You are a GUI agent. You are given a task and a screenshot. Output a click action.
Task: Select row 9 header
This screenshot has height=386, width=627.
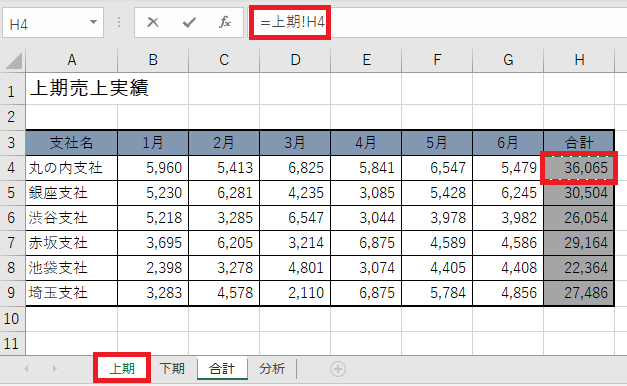pos(12,293)
